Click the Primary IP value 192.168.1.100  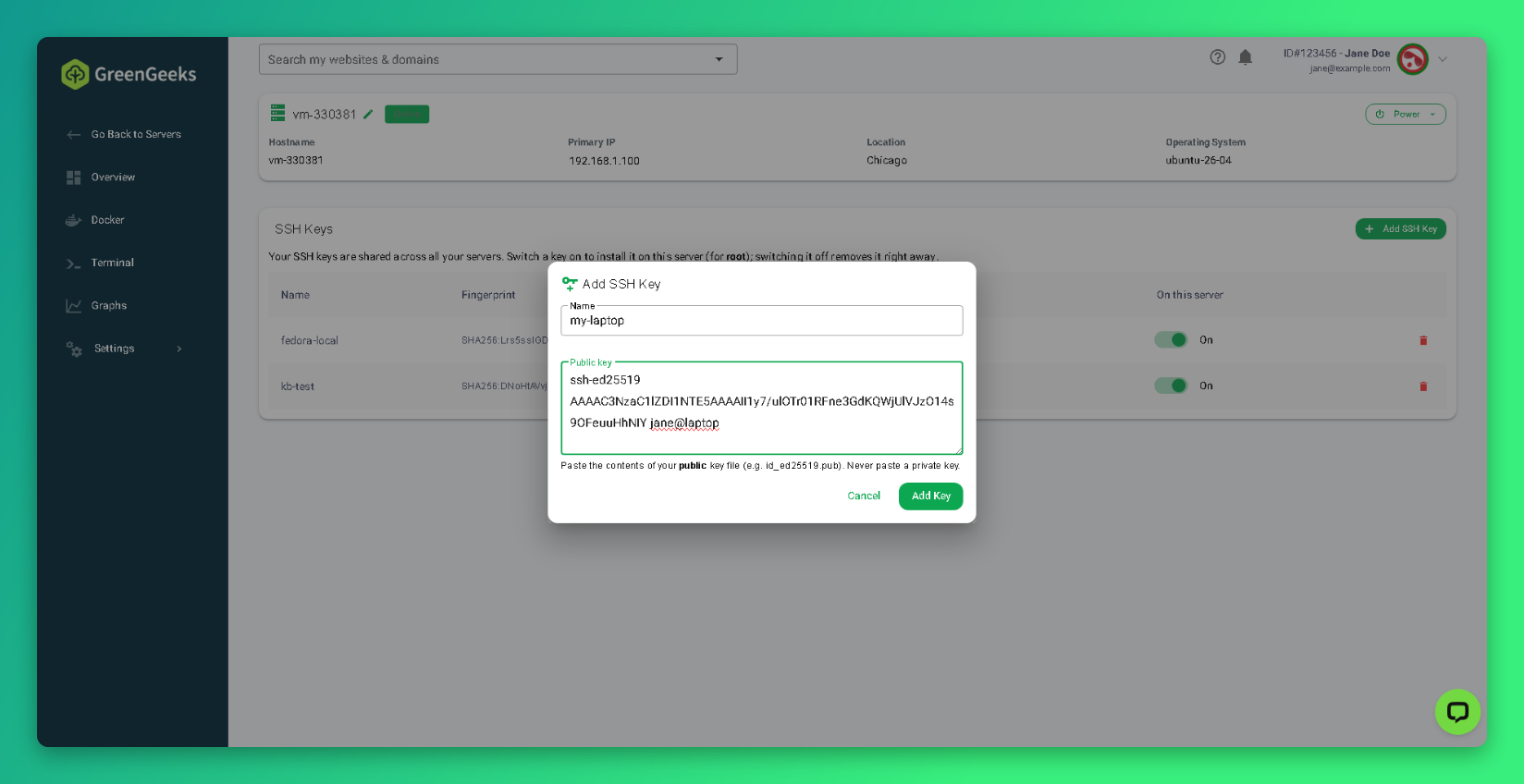click(x=604, y=161)
